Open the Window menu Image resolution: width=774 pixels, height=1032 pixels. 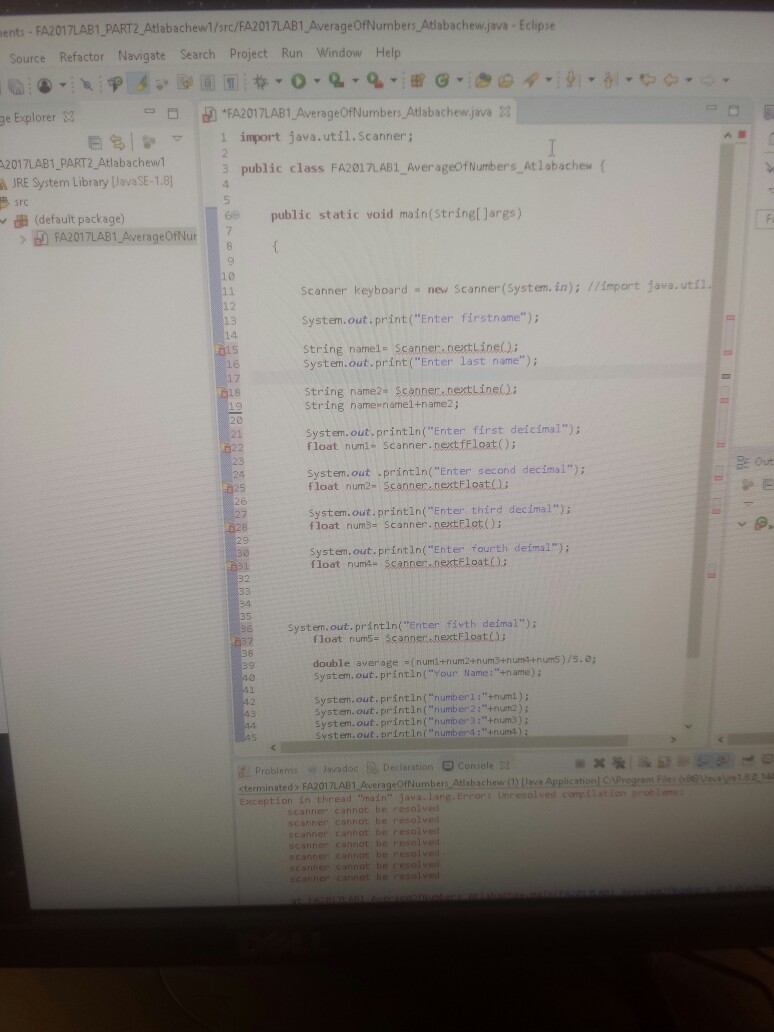click(x=339, y=52)
